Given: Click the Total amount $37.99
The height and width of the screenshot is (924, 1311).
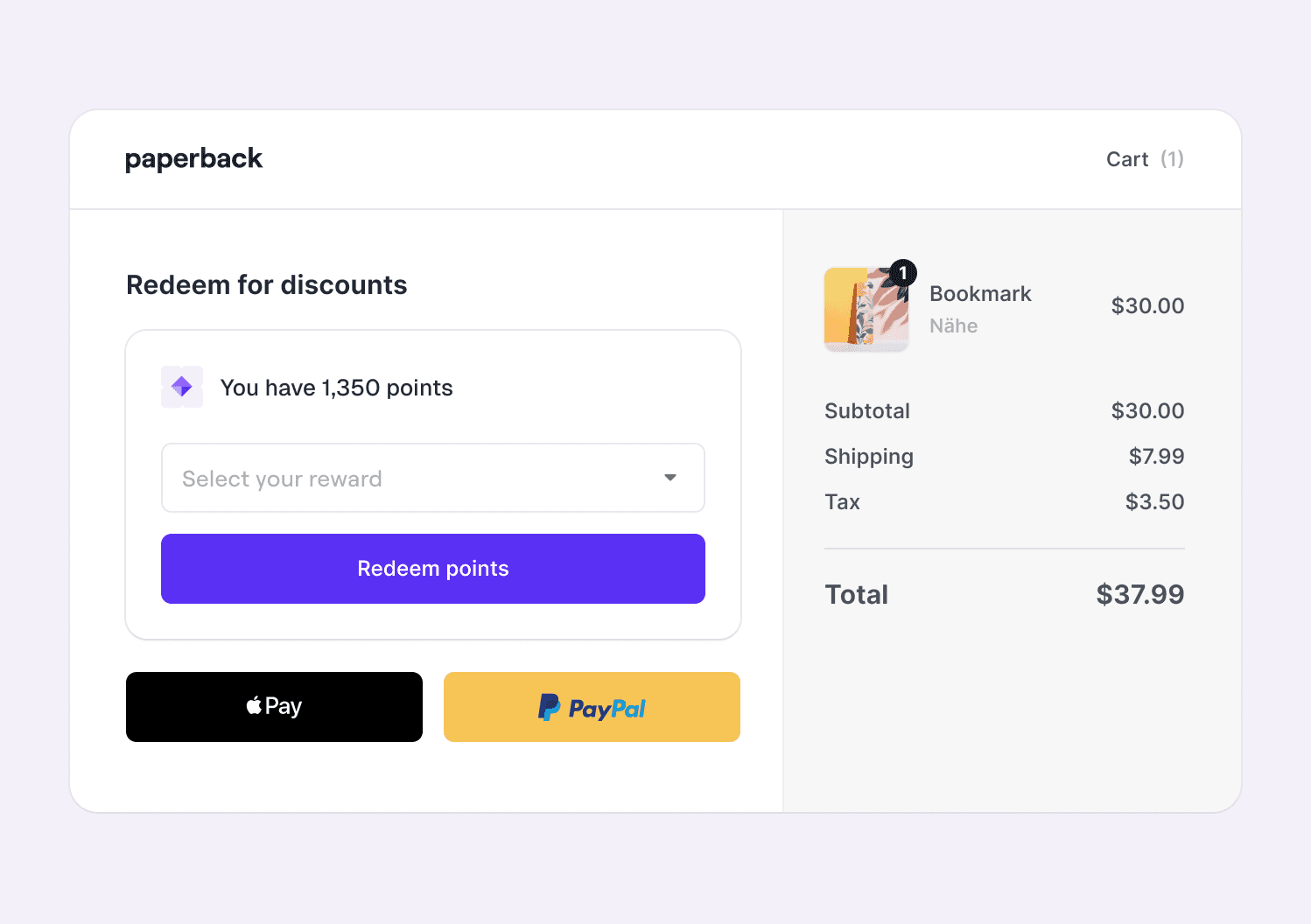Looking at the screenshot, I should point(1139,595).
